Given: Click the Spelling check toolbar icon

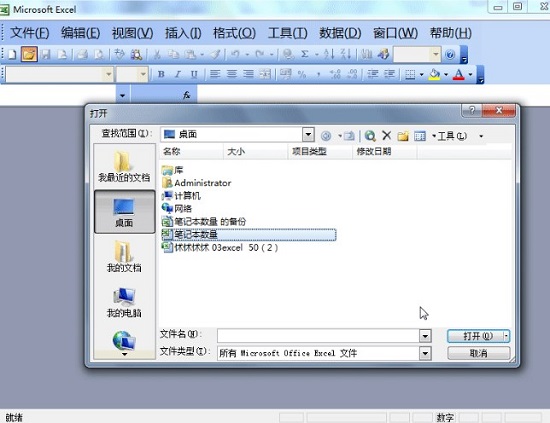Looking at the screenshot, I should click(120, 55).
